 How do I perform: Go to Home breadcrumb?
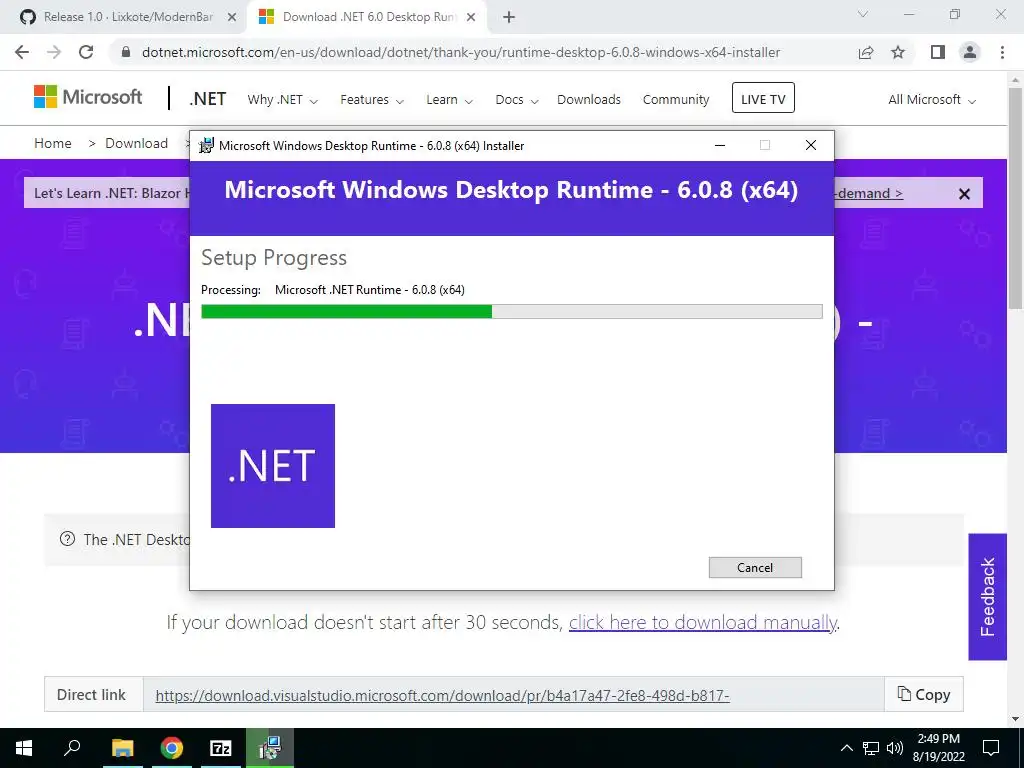pyautogui.click(x=53, y=143)
